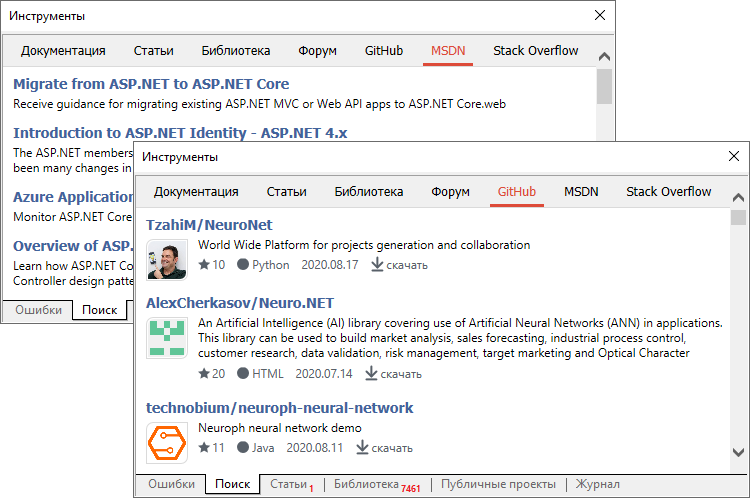Image resolution: width=750 pixels, height=498 pixels.
Task: Click the Neuroph neural network demo description
Action: coord(280,428)
